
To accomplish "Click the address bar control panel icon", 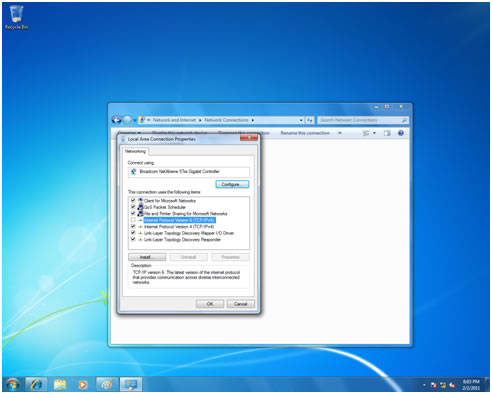I will [x=142, y=120].
